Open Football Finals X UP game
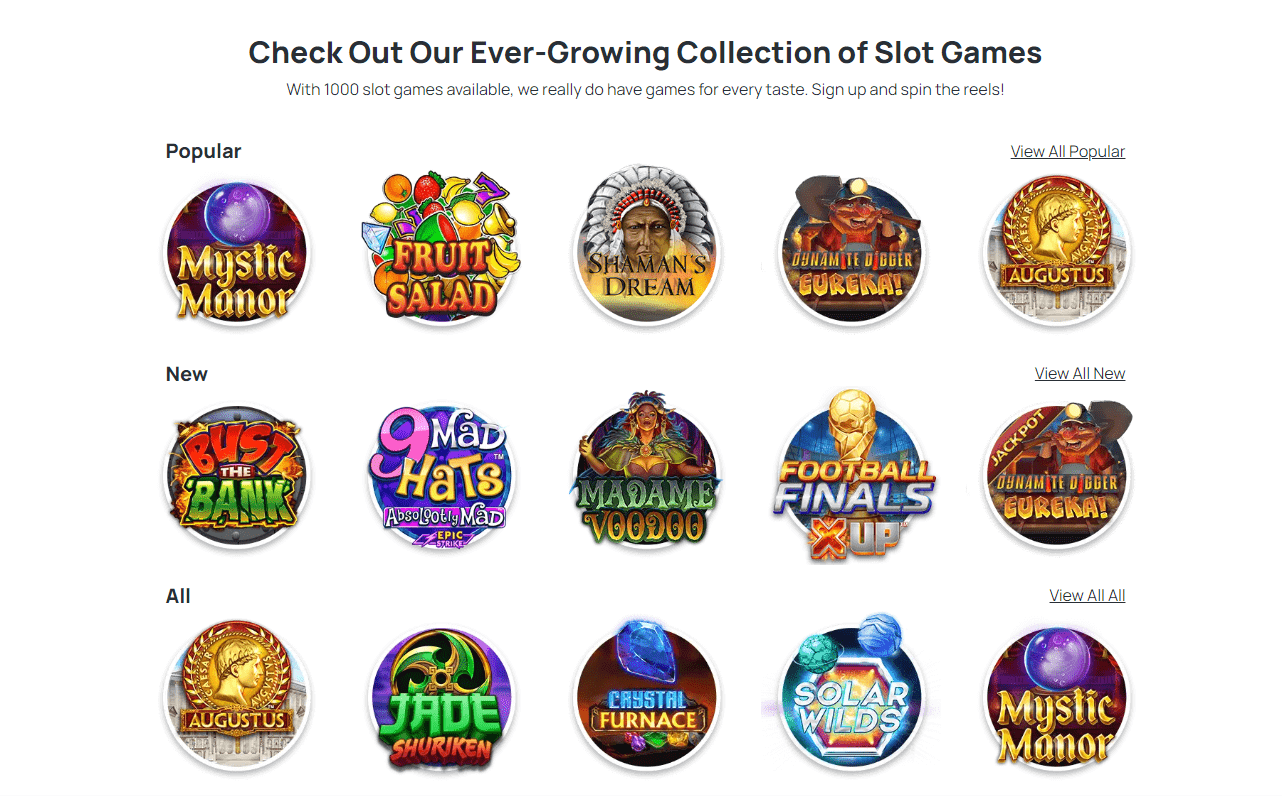This screenshot has height=796, width=1282. [852, 474]
